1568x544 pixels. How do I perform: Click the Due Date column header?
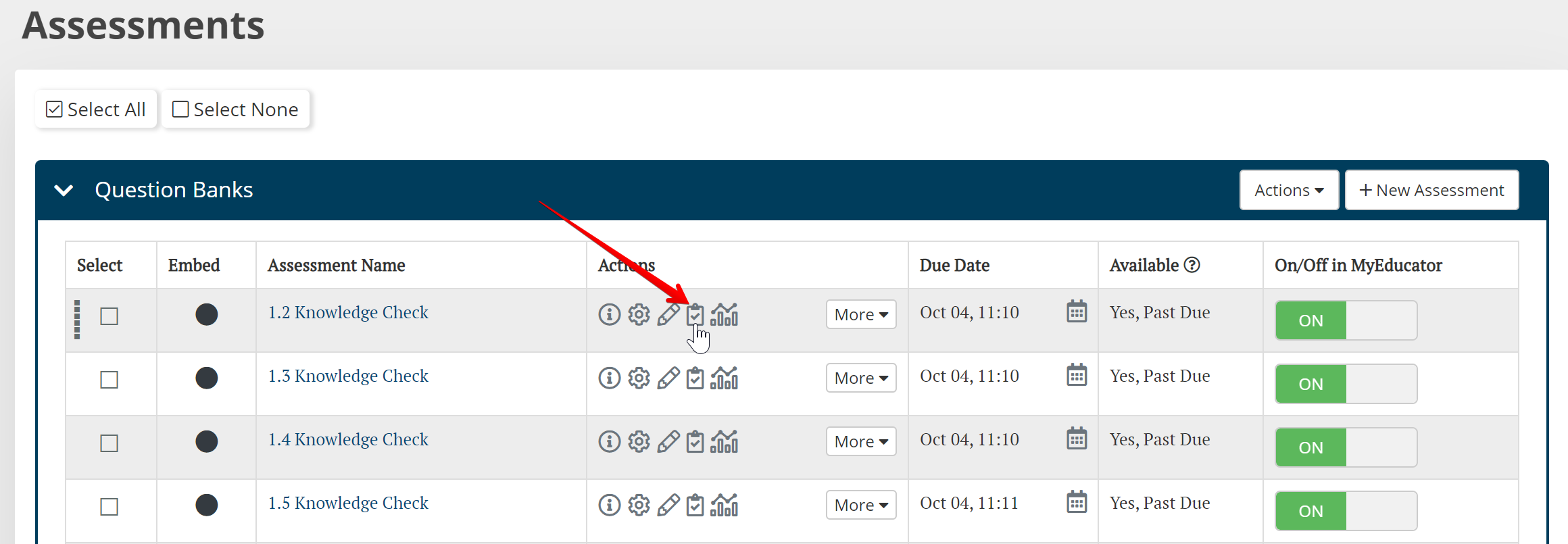click(954, 265)
